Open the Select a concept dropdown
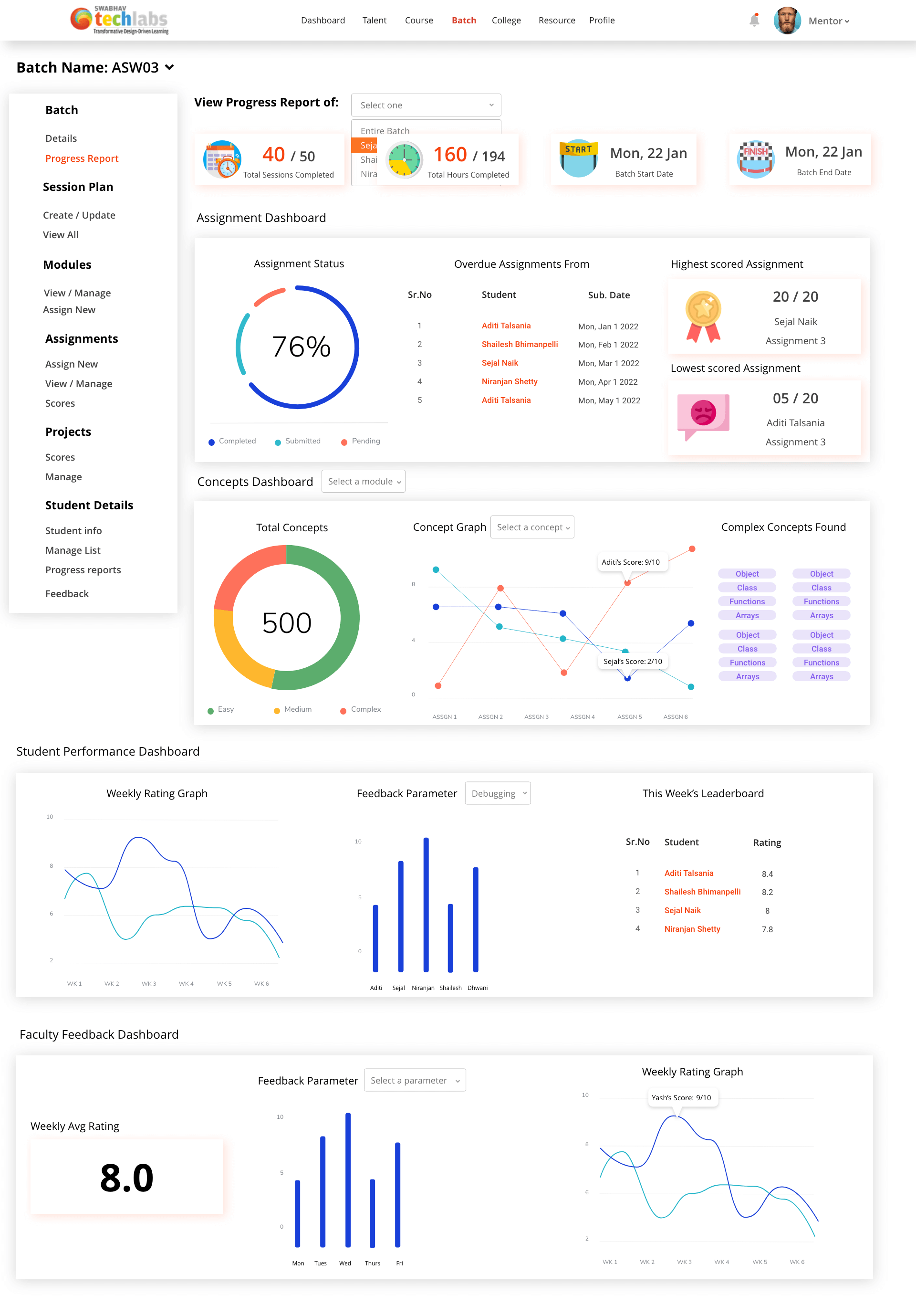The width and height of the screenshot is (916, 1316). tap(531, 527)
